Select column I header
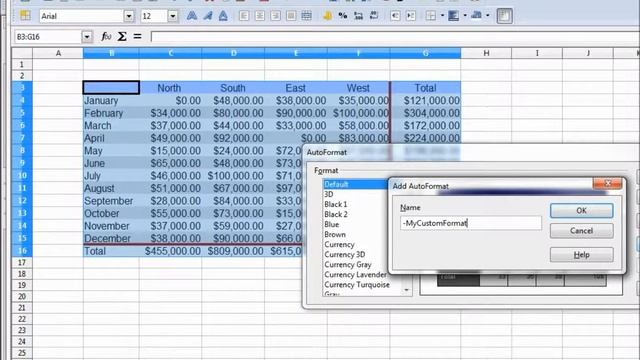Screen dimensions: 640x360 click(x=537, y=53)
